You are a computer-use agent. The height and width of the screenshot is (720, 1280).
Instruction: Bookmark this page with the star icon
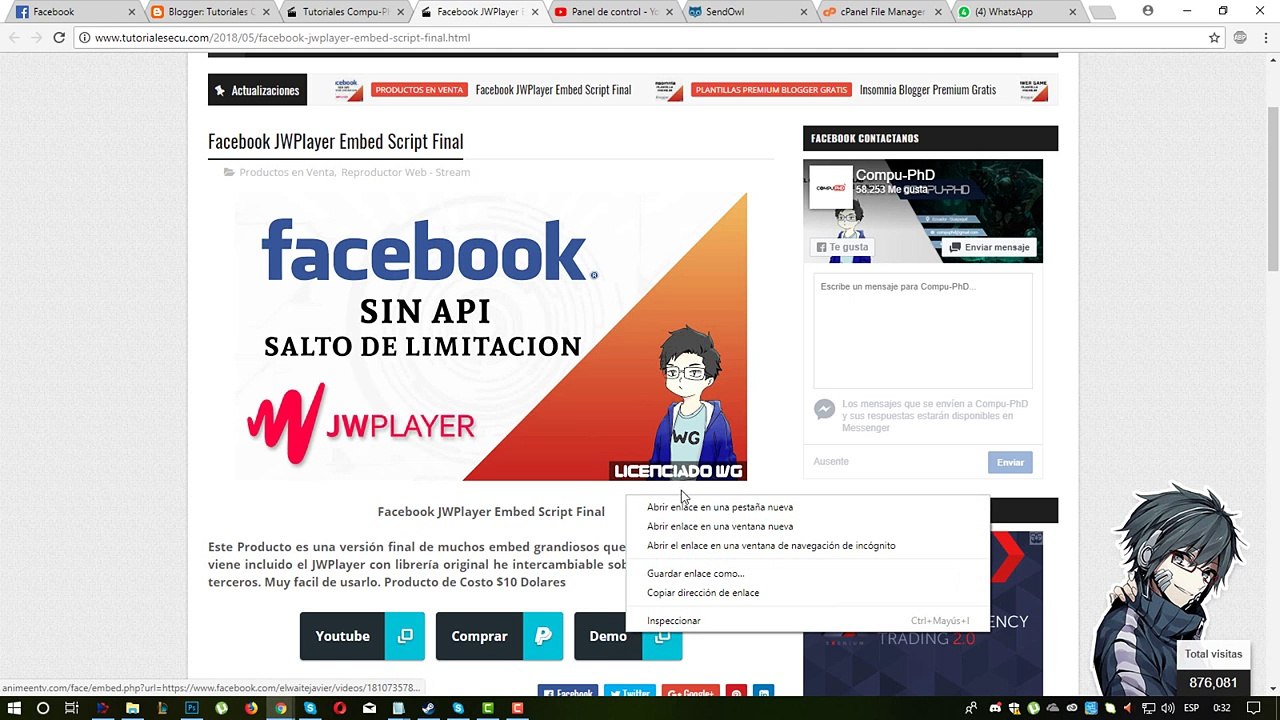coord(1214,37)
